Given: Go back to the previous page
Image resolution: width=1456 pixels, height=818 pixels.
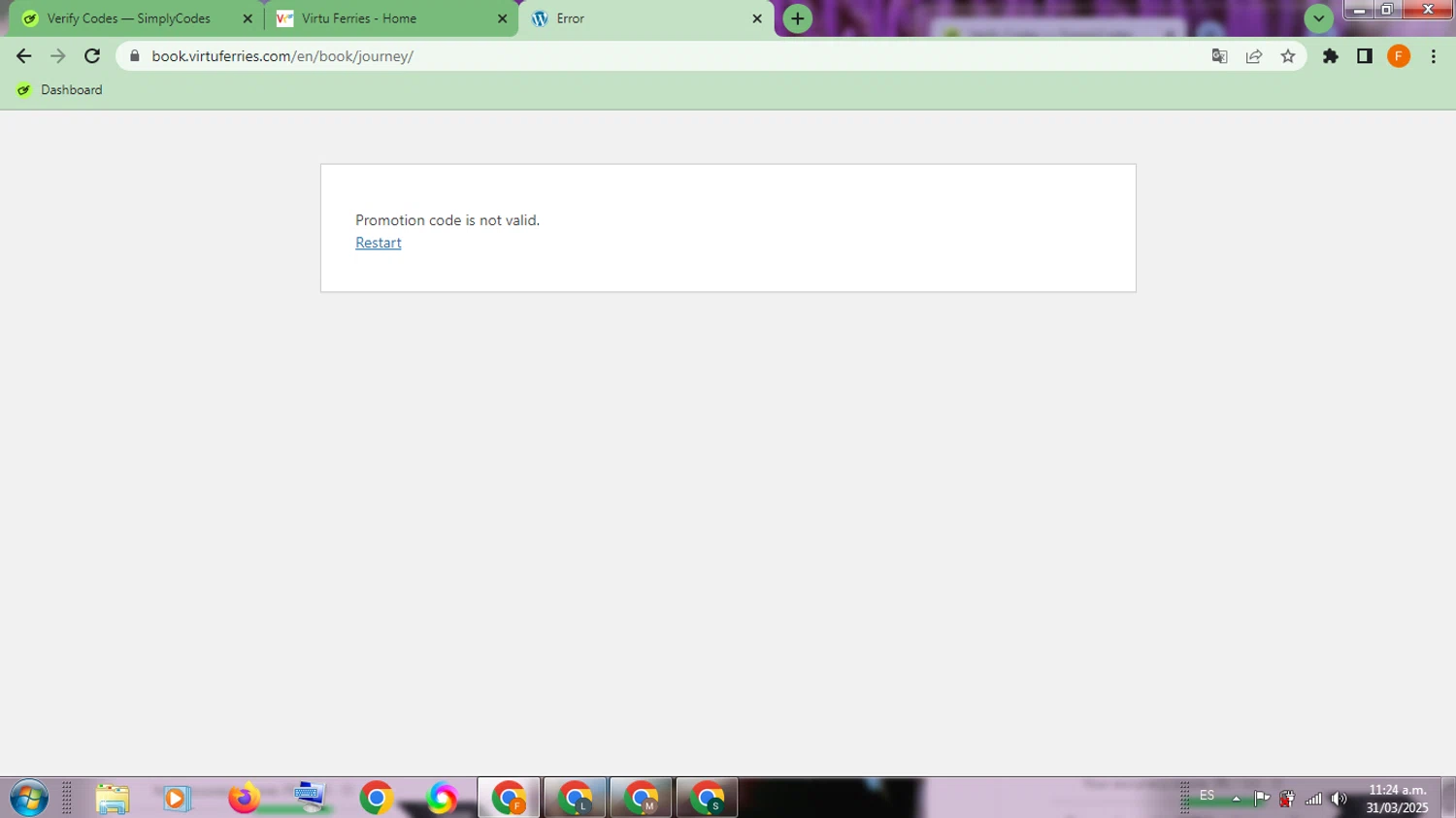Looking at the screenshot, I should click(24, 56).
